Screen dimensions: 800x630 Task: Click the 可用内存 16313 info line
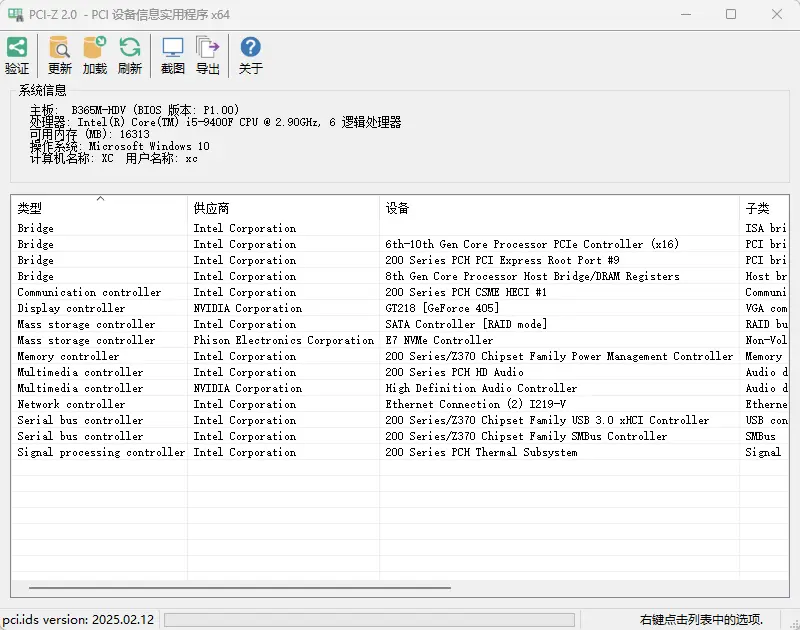click(89, 134)
